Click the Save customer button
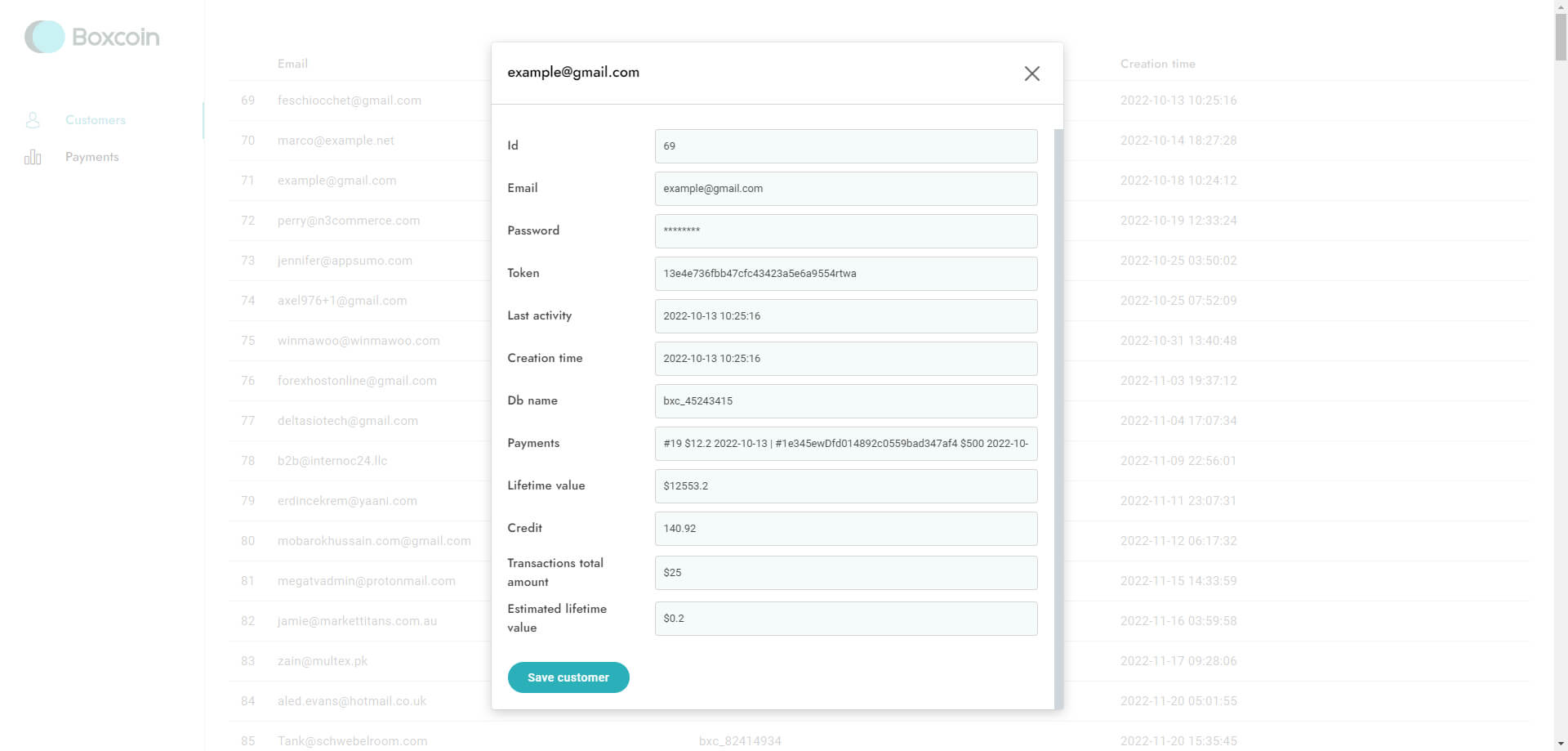Viewport: 1568px width, 751px height. tap(568, 677)
